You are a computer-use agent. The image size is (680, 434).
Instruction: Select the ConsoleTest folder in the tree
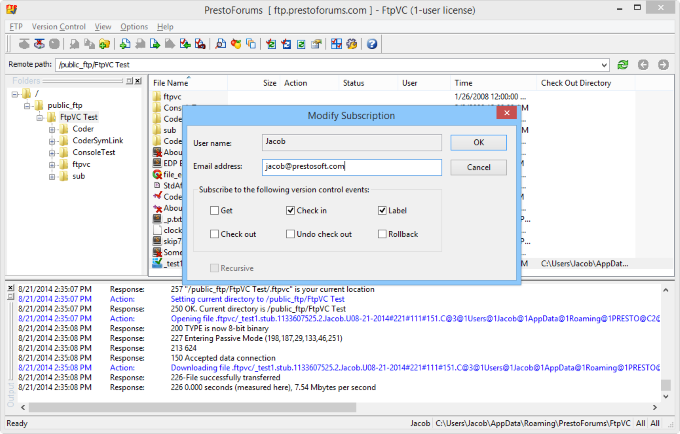pos(94,153)
